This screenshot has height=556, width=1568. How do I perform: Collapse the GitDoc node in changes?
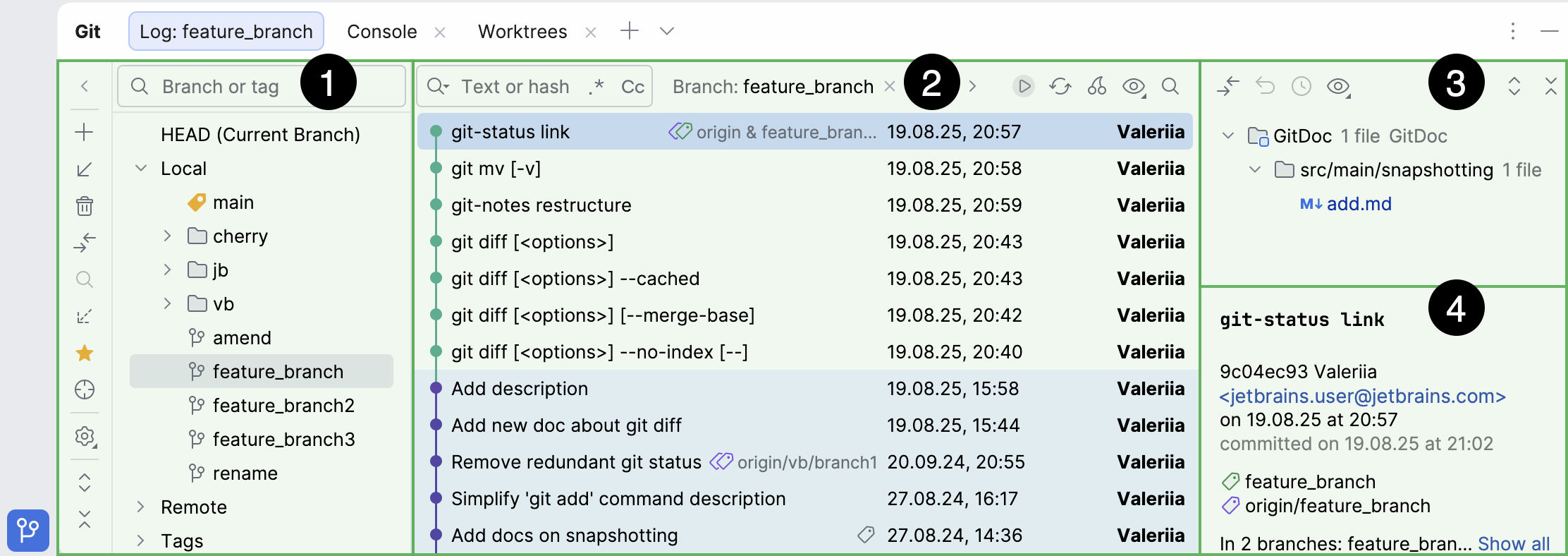(x=1228, y=135)
